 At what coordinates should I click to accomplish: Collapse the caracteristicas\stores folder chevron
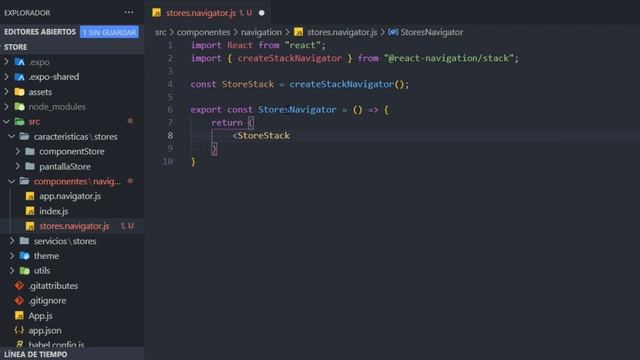point(11,136)
